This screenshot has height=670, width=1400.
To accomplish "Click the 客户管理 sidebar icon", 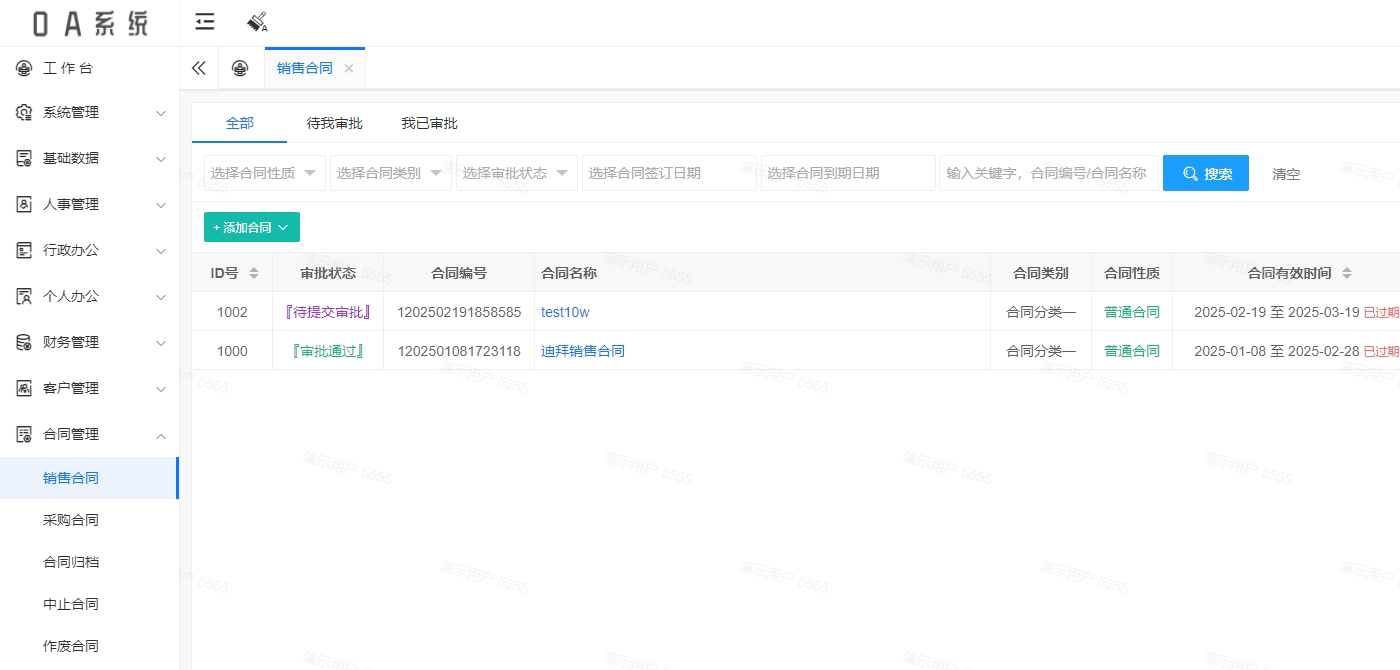I will 25,388.
